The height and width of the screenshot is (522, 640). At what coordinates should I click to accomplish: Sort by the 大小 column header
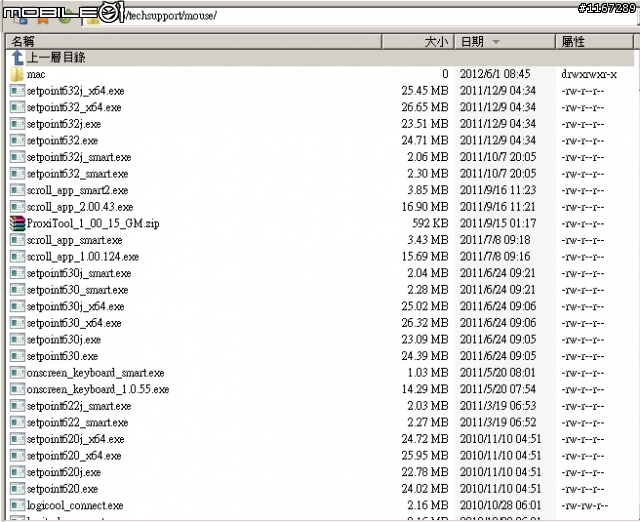point(418,42)
